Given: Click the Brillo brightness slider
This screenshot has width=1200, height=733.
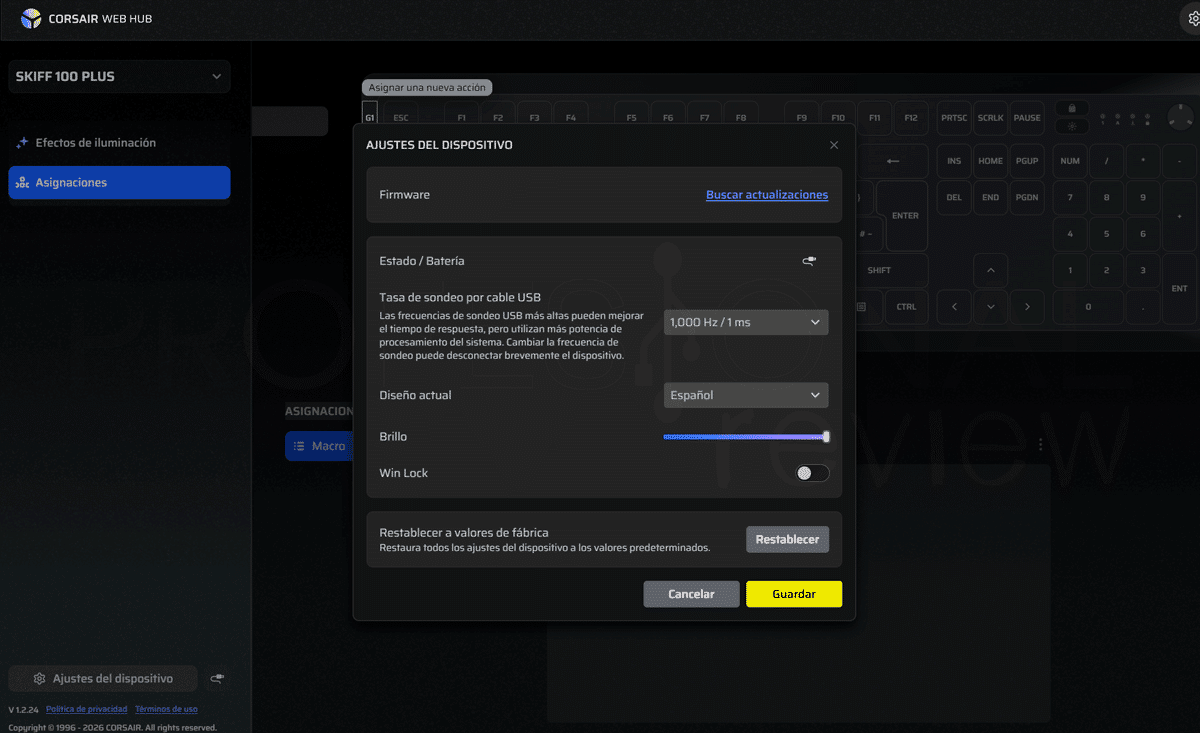Looking at the screenshot, I should pyautogui.click(x=746, y=437).
